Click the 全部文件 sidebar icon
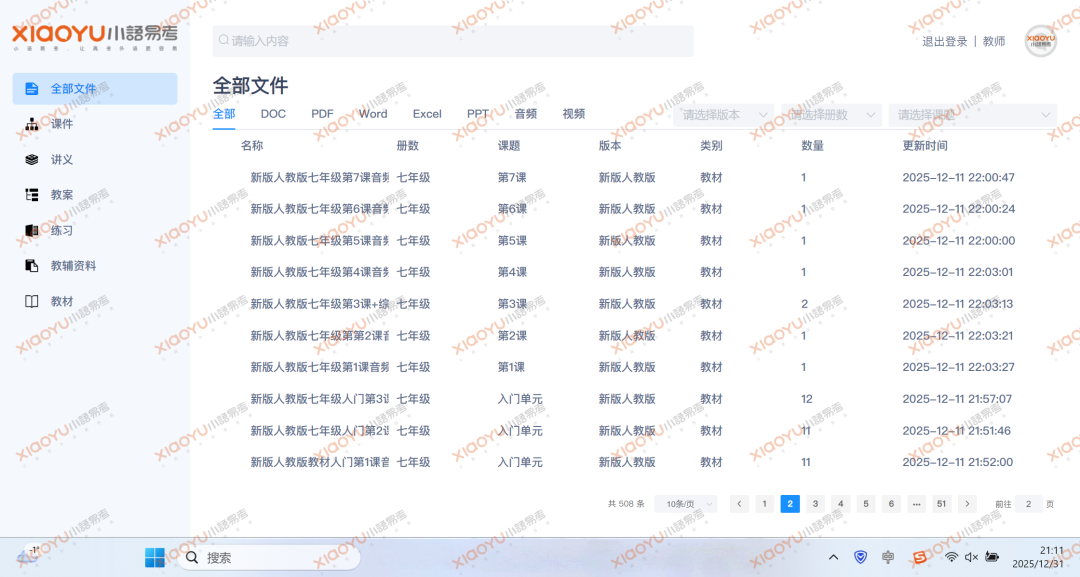Viewport: 1080px width, 577px height. tap(32, 89)
